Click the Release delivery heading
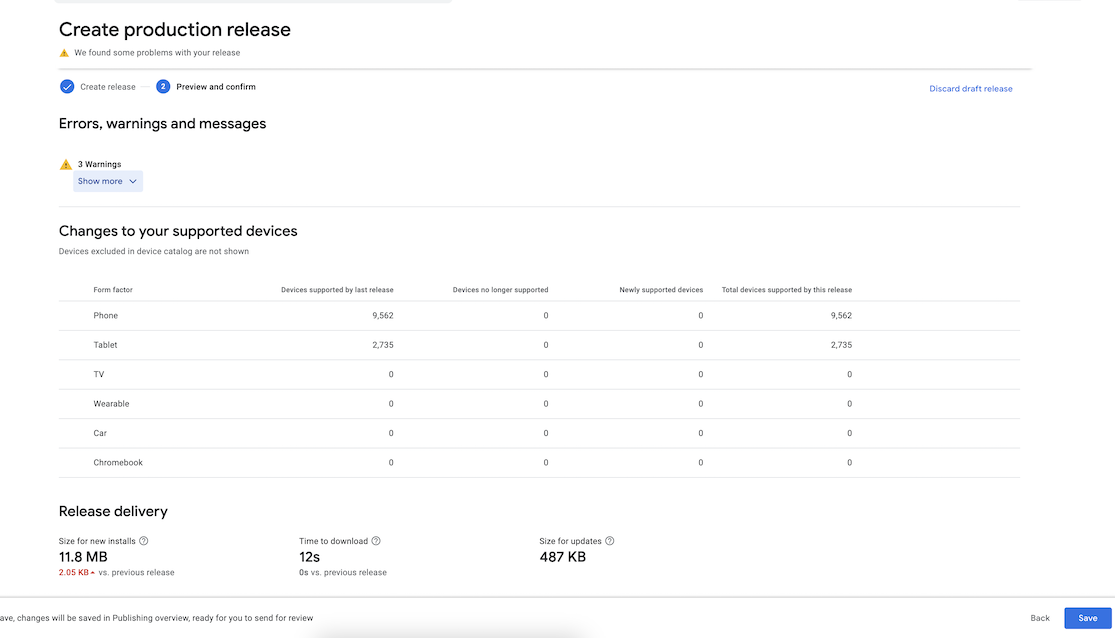 pos(113,511)
